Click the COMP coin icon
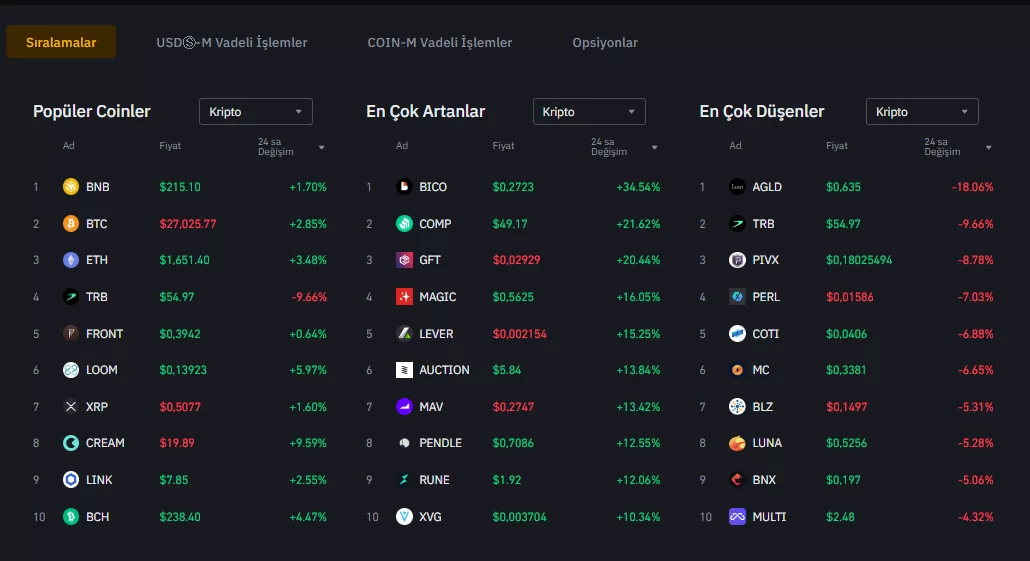 [404, 223]
